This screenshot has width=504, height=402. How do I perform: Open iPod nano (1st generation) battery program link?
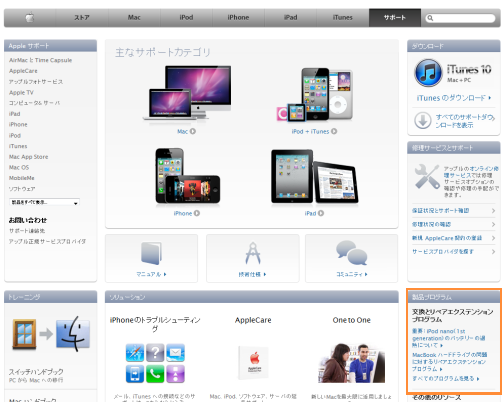point(449,338)
